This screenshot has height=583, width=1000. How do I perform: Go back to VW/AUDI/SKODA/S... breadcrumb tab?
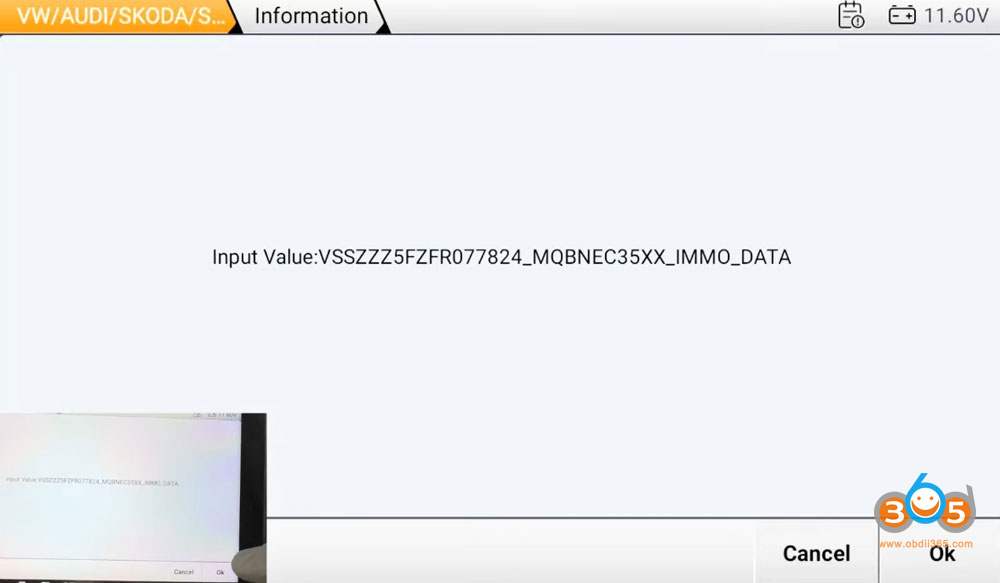tap(119, 16)
